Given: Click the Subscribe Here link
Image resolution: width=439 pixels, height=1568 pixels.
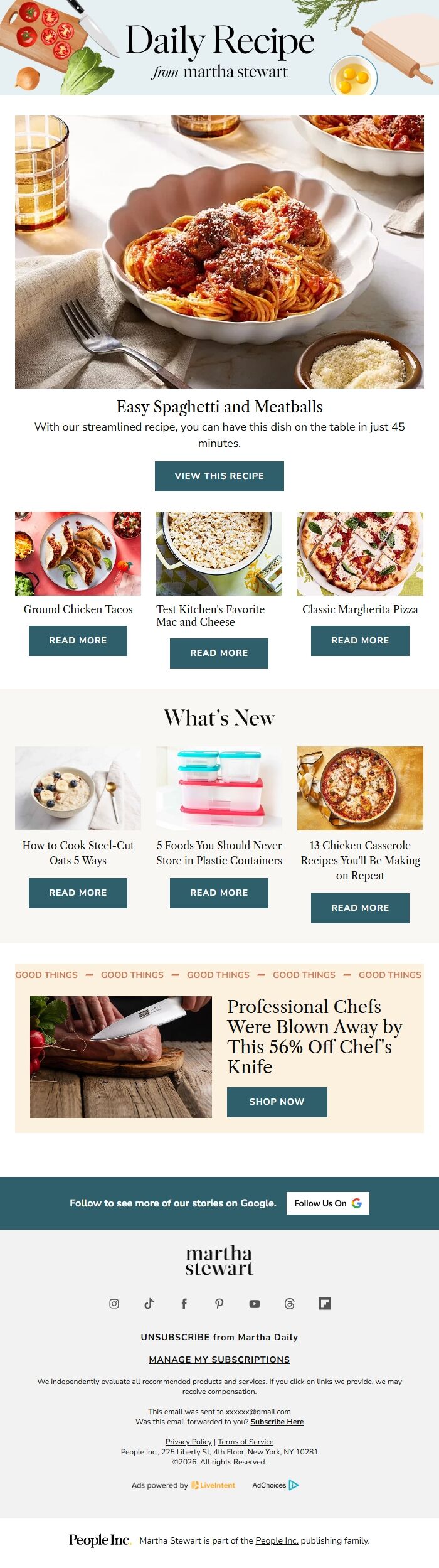Looking at the screenshot, I should pos(277,1422).
